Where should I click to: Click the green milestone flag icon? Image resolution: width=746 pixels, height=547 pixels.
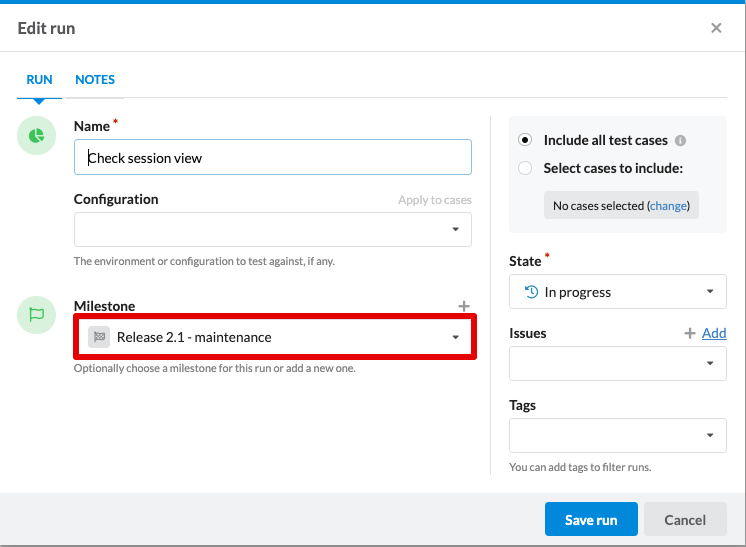coord(37,315)
